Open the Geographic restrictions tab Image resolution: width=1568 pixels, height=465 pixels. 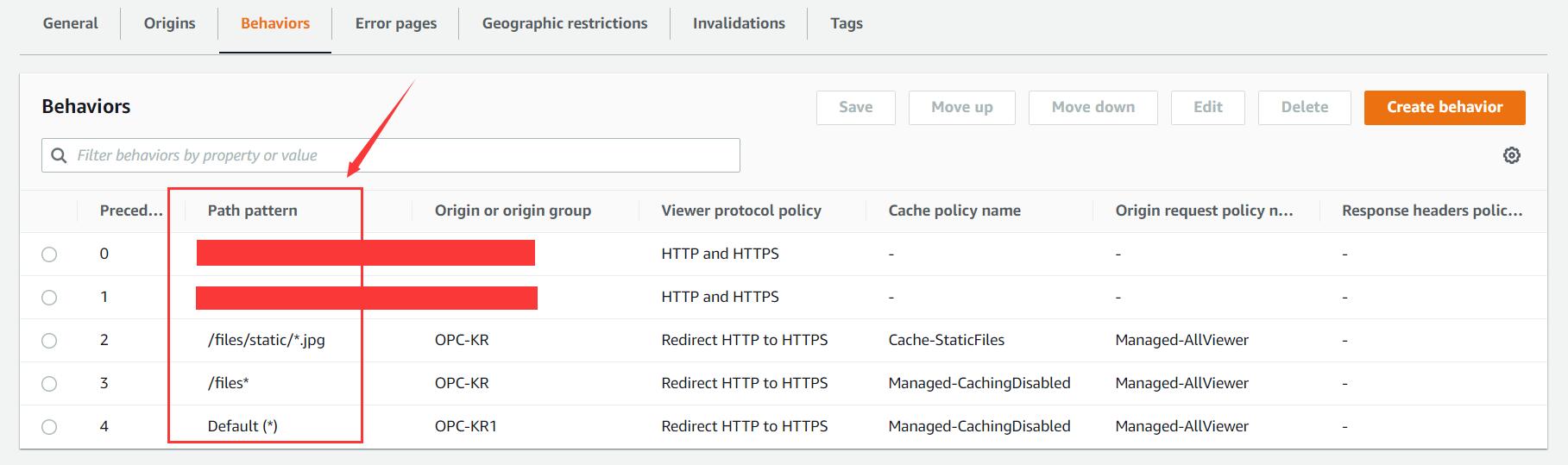(564, 23)
